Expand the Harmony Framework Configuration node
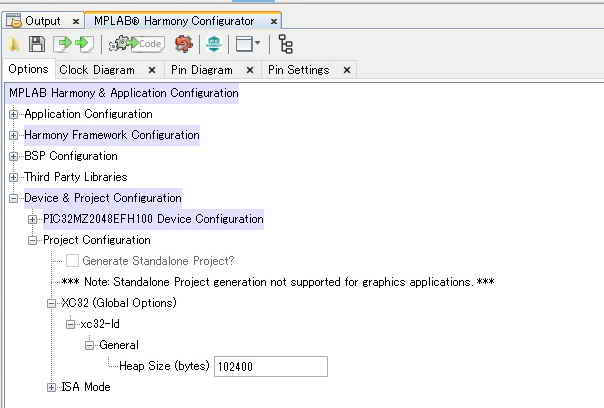604x408 pixels. click(x=13, y=135)
